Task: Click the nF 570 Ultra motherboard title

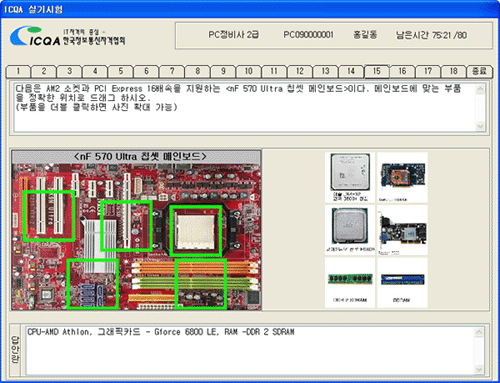Action: click(x=140, y=156)
